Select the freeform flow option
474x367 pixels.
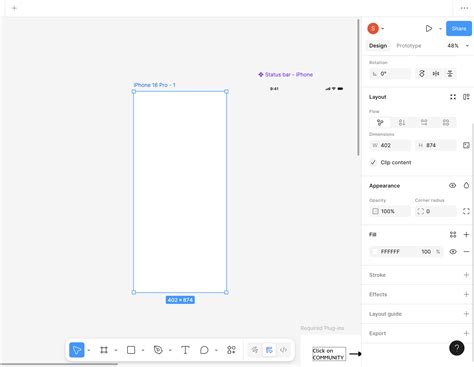tap(380, 123)
